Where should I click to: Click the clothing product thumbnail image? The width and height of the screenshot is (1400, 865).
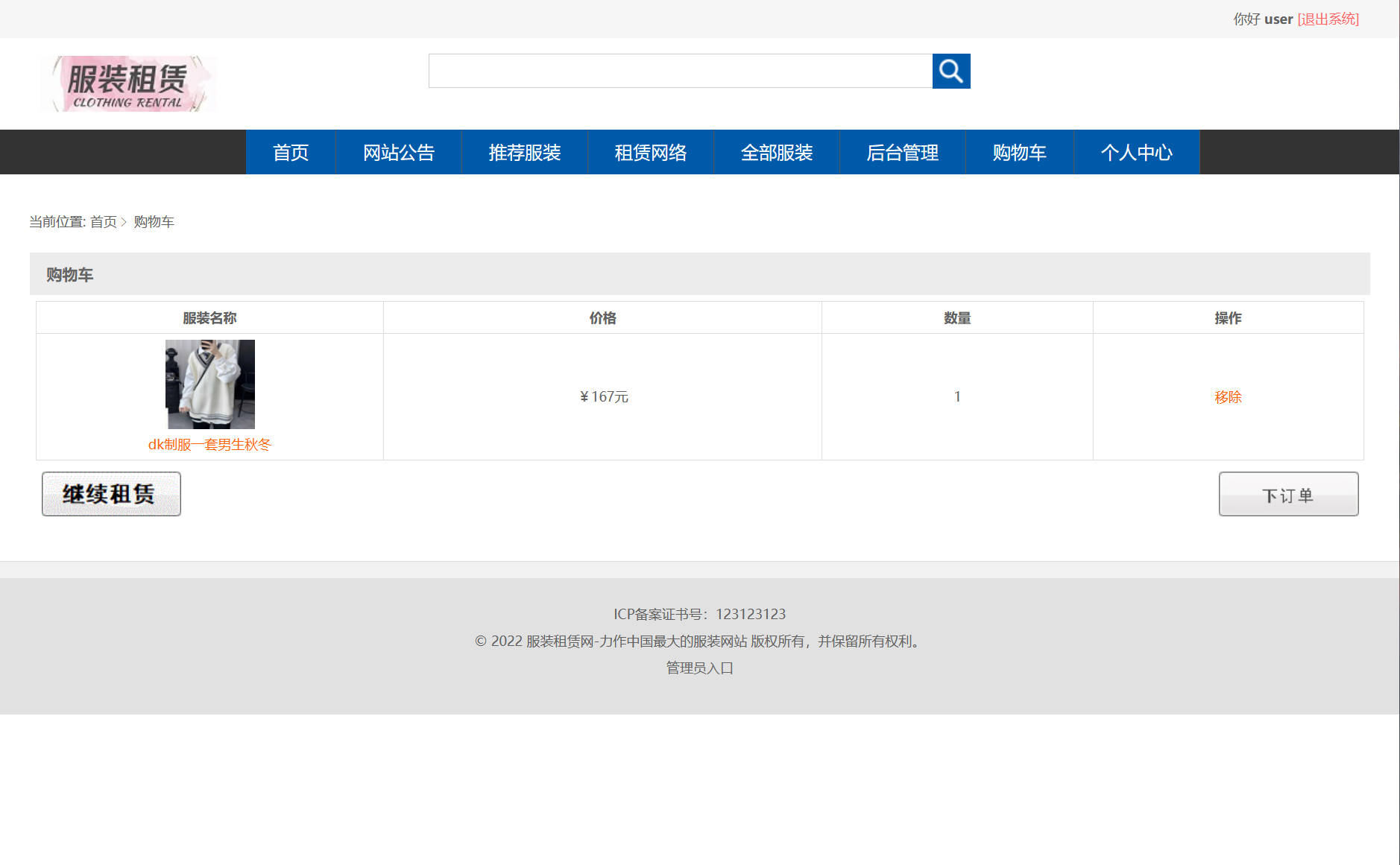click(209, 384)
